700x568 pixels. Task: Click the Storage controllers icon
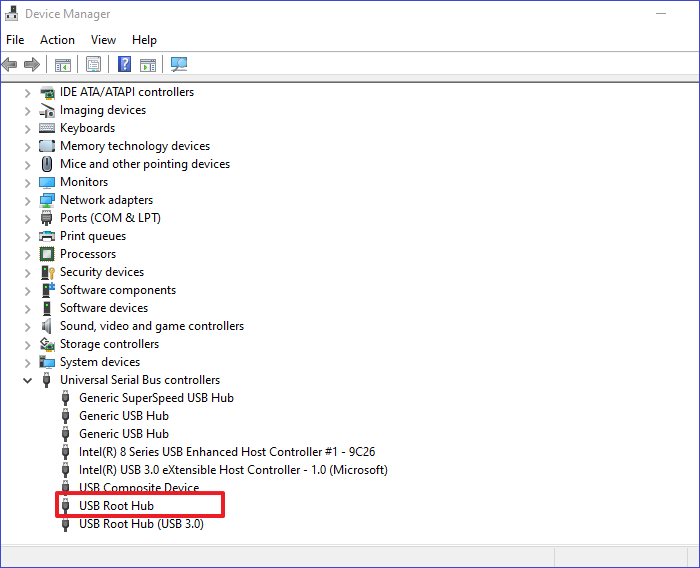[47, 344]
